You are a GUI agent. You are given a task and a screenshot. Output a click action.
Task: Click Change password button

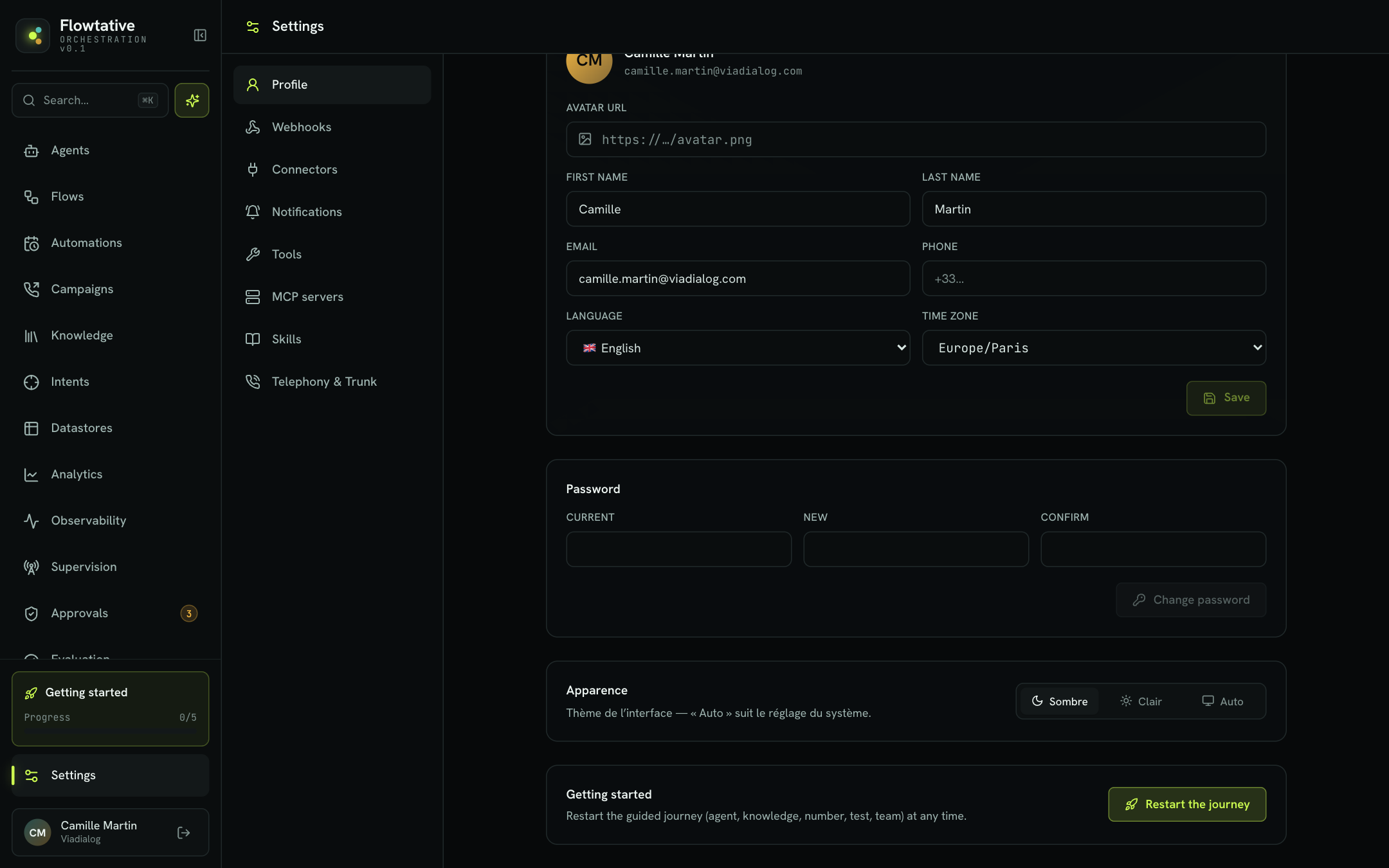point(1191,600)
